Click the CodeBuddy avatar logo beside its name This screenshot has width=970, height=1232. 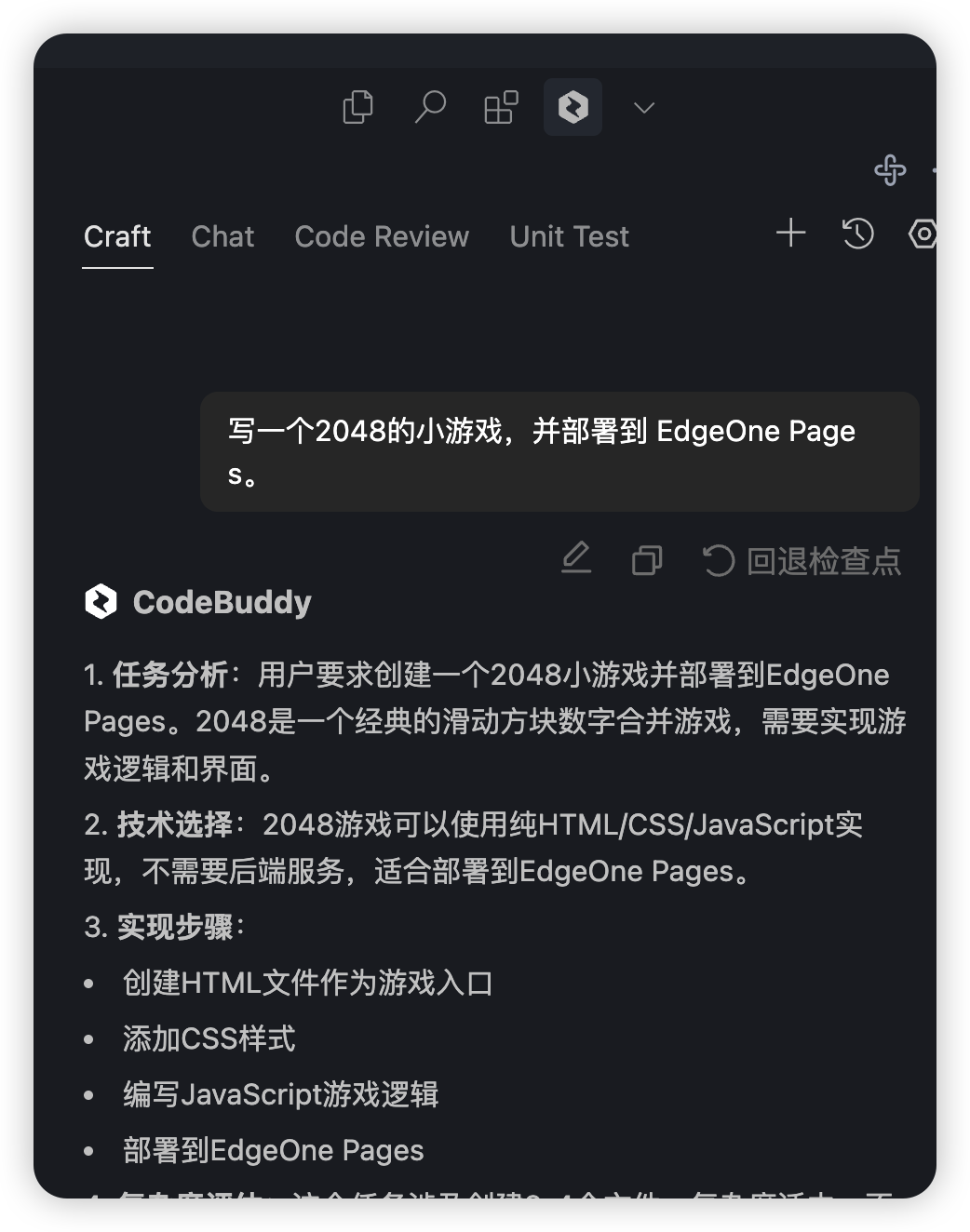coord(101,602)
